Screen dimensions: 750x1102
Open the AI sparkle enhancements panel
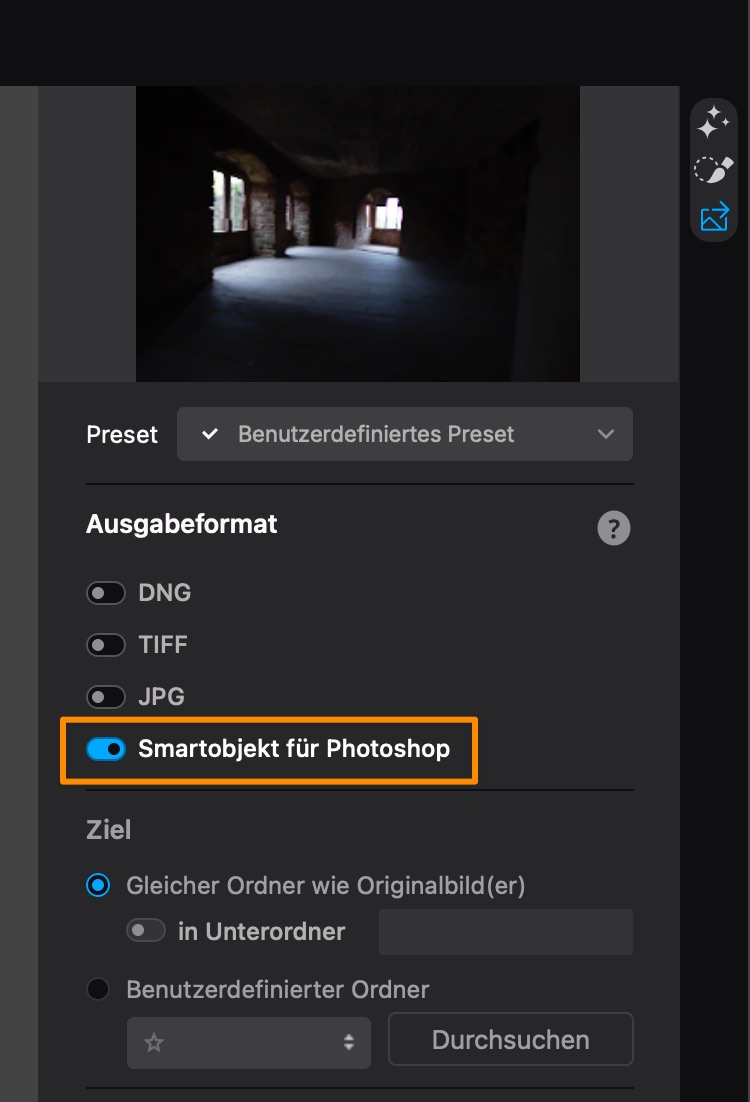714,123
